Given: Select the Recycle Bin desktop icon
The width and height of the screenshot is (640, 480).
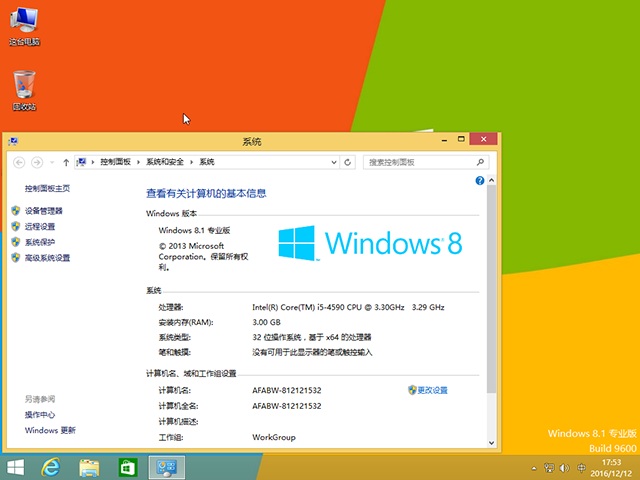Looking at the screenshot, I should point(24,90).
